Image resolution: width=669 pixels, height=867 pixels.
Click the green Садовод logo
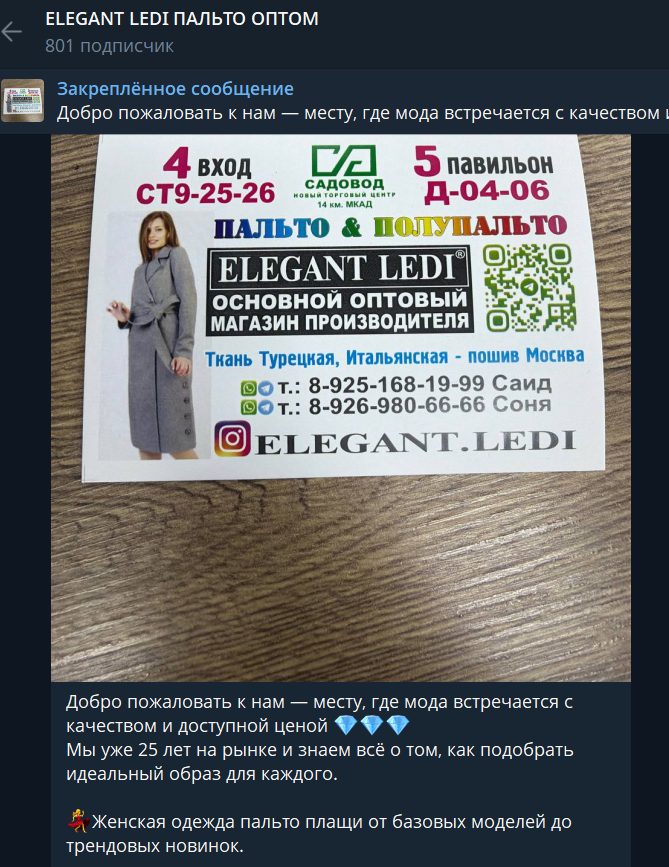point(344,176)
